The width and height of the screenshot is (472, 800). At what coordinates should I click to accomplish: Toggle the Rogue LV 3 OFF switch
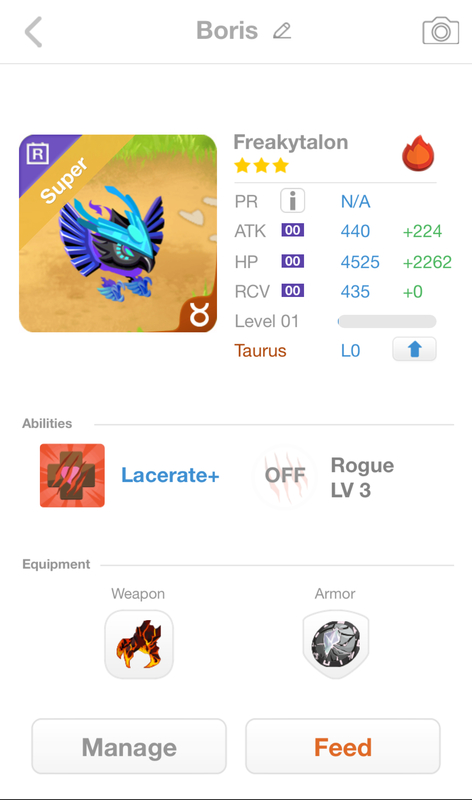(285, 476)
